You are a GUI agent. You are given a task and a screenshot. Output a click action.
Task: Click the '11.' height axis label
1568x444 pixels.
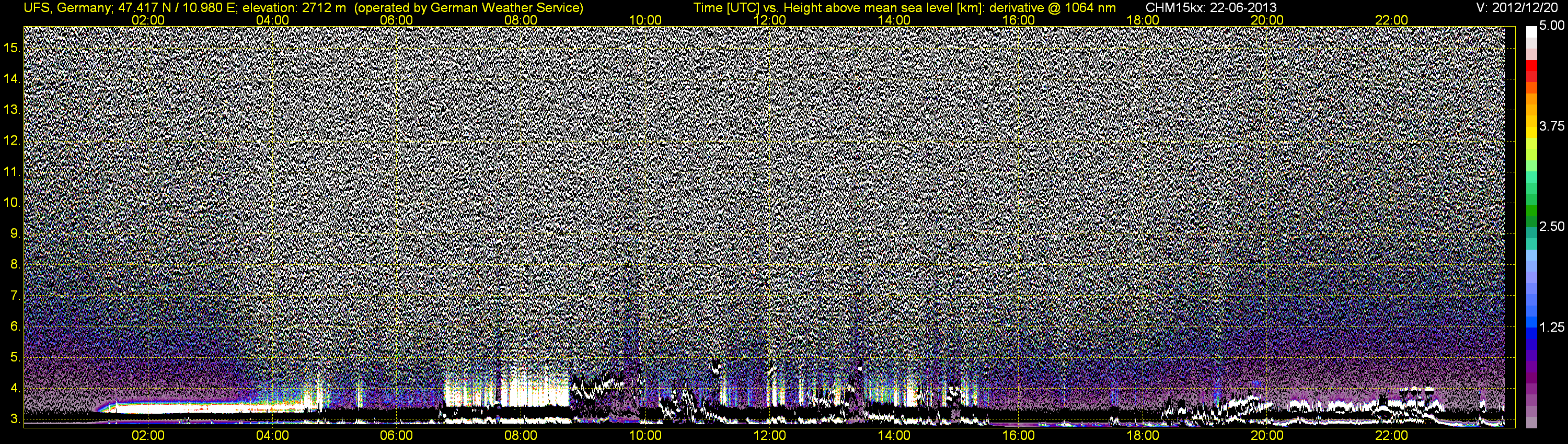(12, 171)
